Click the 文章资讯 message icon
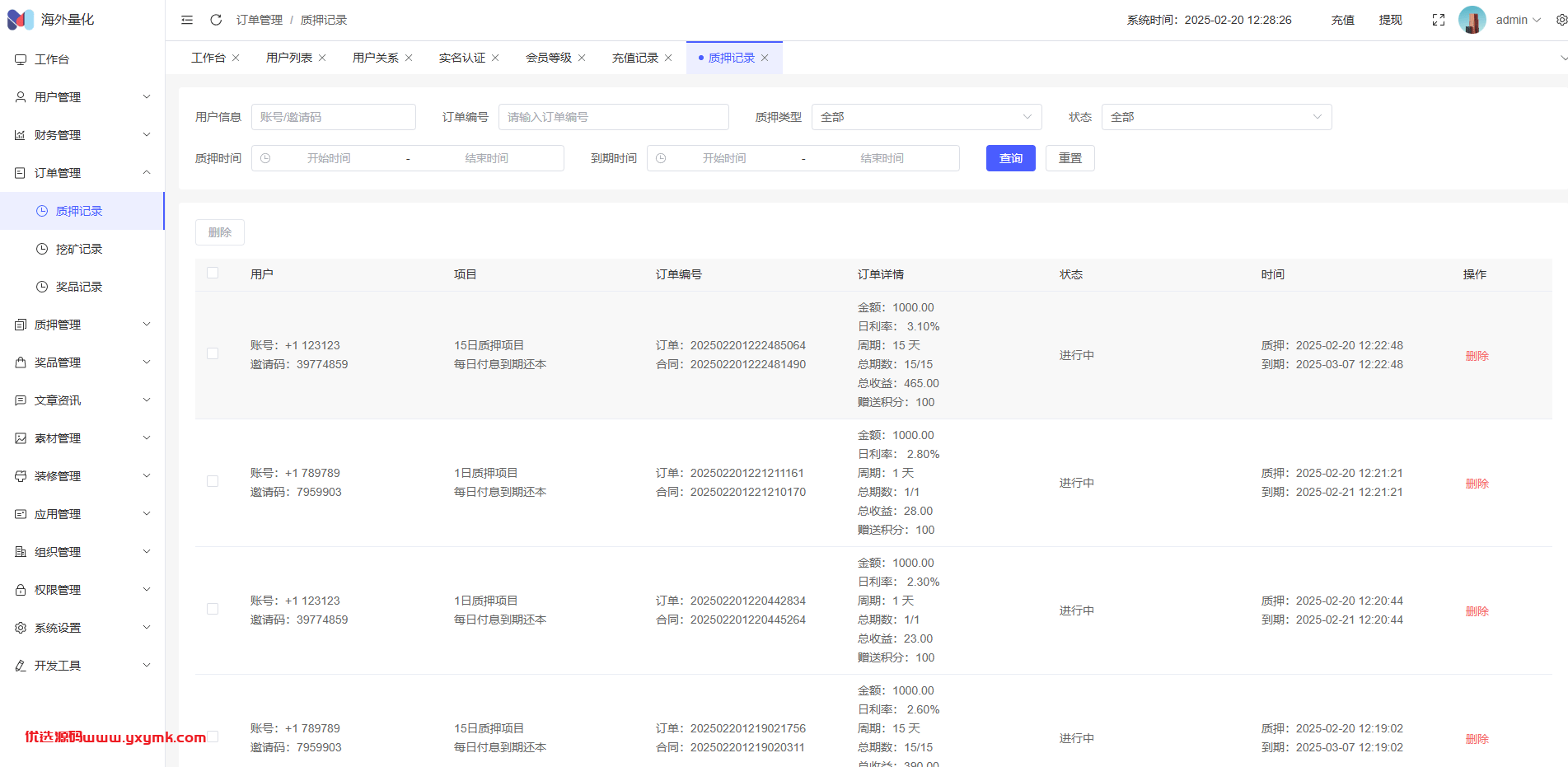 click(21, 400)
